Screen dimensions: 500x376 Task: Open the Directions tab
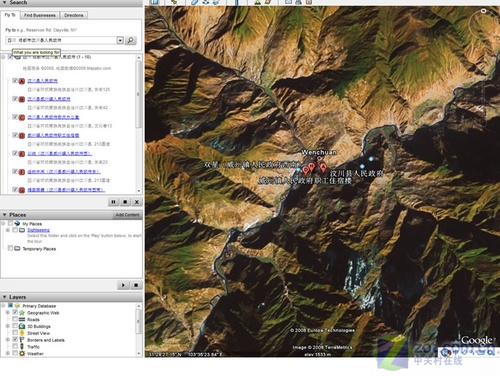coord(74,15)
